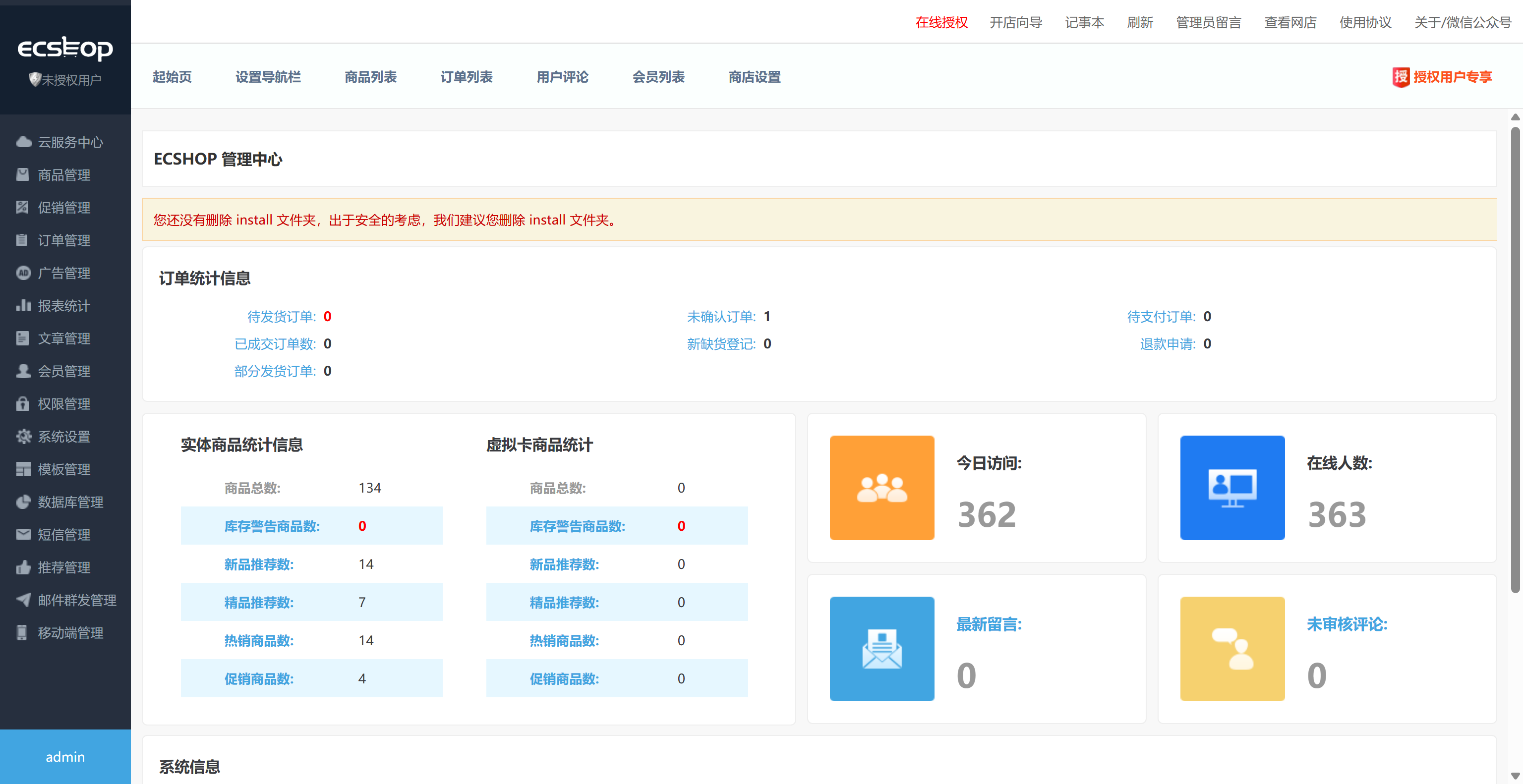Open 新缺货登记 link
The width and height of the screenshot is (1523, 784).
(721, 344)
